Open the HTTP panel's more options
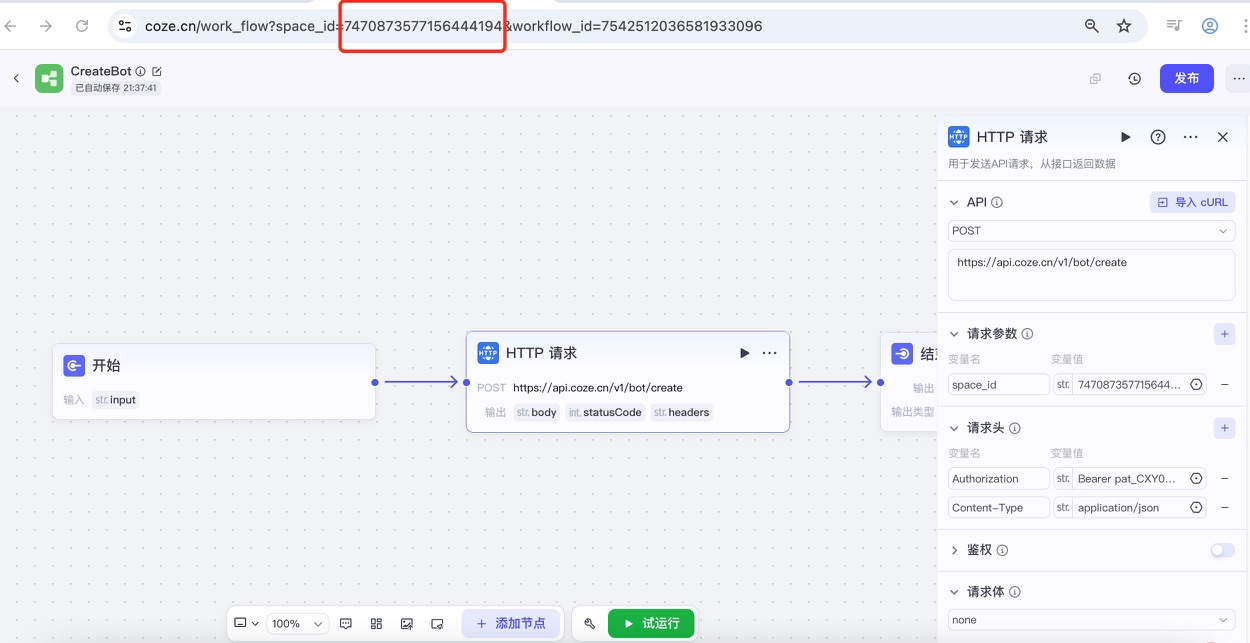The height and width of the screenshot is (643, 1250). (1190, 137)
